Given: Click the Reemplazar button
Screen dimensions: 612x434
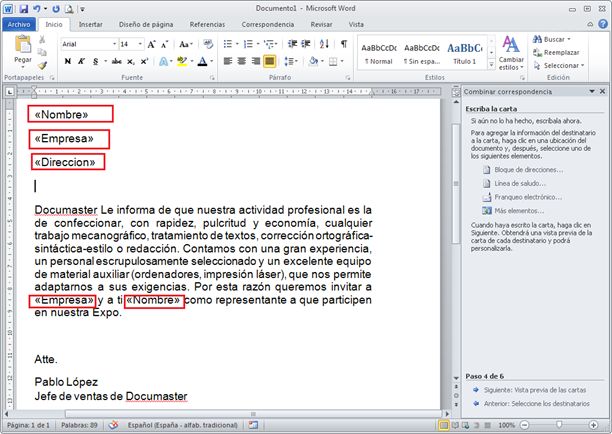Looking at the screenshot, I should 556,53.
